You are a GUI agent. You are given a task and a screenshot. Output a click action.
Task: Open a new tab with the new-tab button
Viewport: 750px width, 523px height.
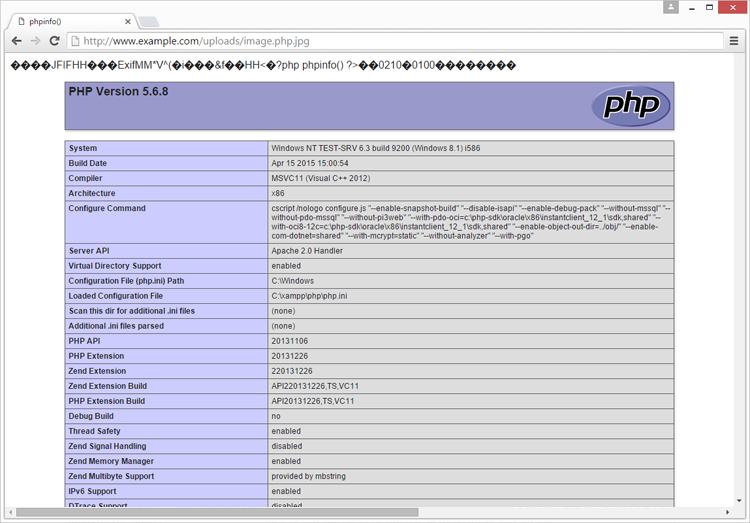149,22
